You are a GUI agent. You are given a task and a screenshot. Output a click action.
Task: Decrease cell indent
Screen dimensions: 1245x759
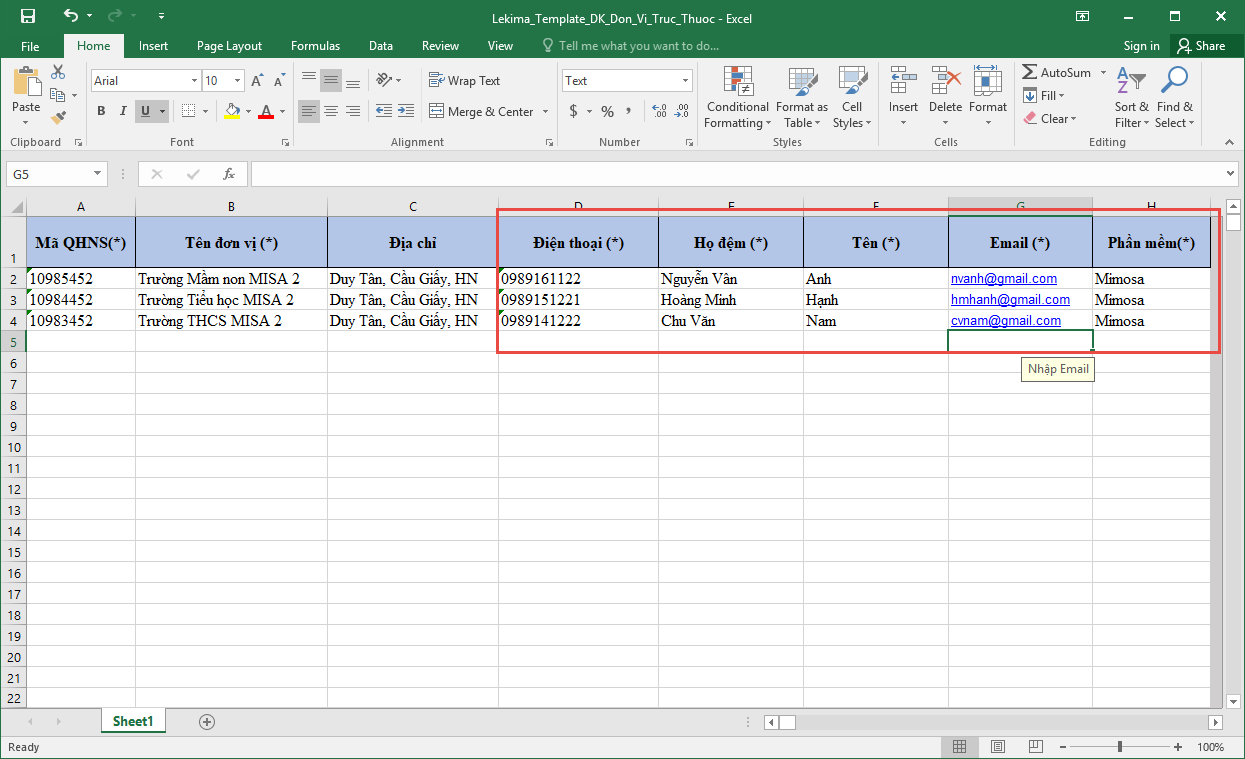pyautogui.click(x=383, y=111)
